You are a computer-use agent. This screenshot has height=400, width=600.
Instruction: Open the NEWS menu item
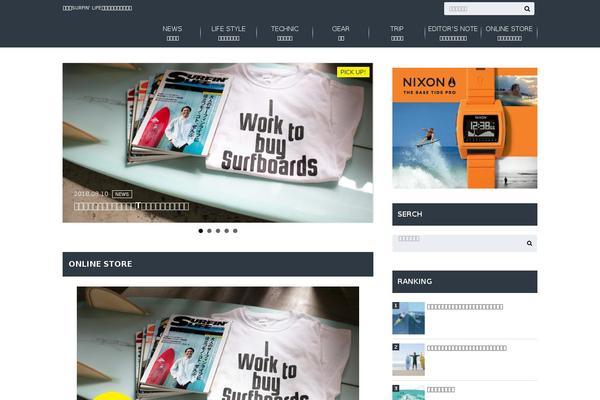172,33
